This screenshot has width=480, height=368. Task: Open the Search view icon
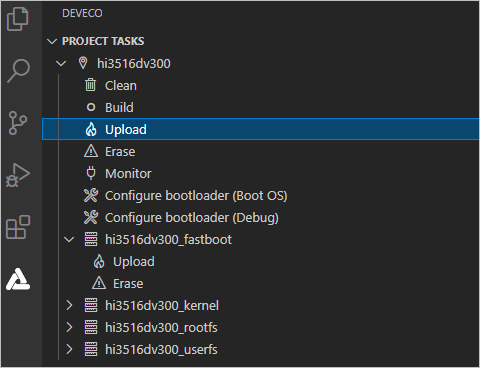(18, 71)
